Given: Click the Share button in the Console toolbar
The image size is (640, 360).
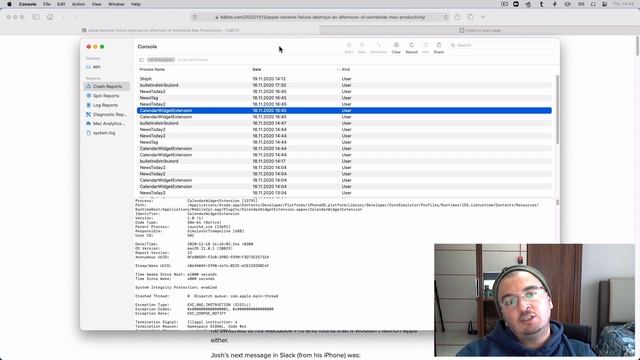Looking at the screenshot, I should tap(439, 48).
